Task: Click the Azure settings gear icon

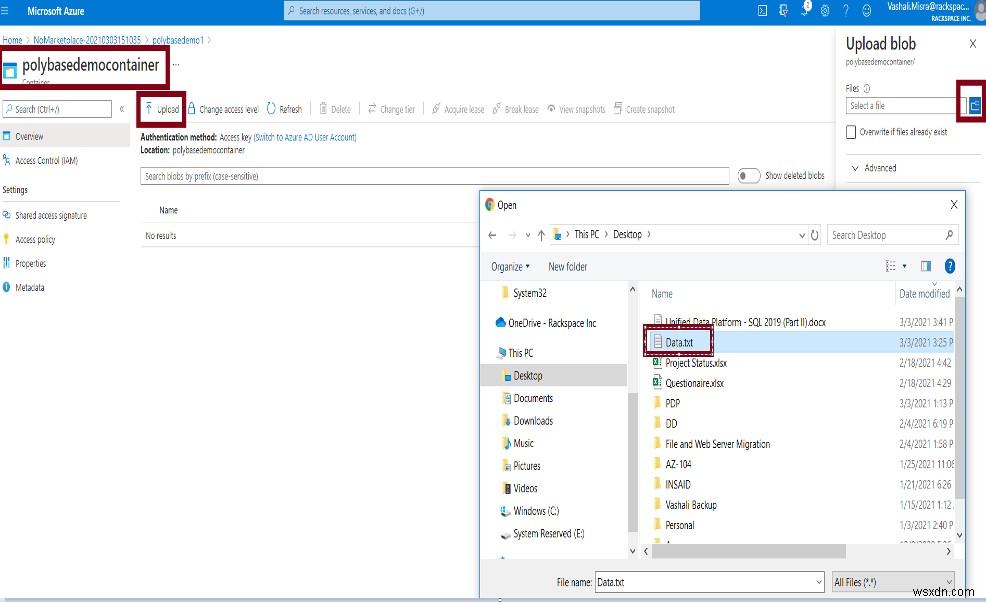Action: (825, 11)
